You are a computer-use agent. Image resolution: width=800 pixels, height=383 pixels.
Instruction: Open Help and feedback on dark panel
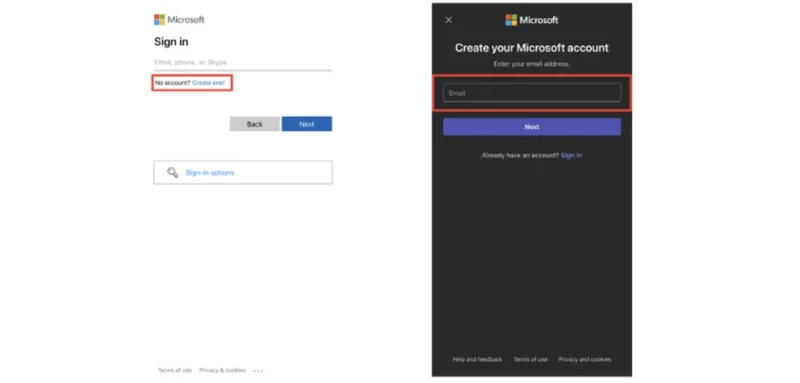[477, 360]
